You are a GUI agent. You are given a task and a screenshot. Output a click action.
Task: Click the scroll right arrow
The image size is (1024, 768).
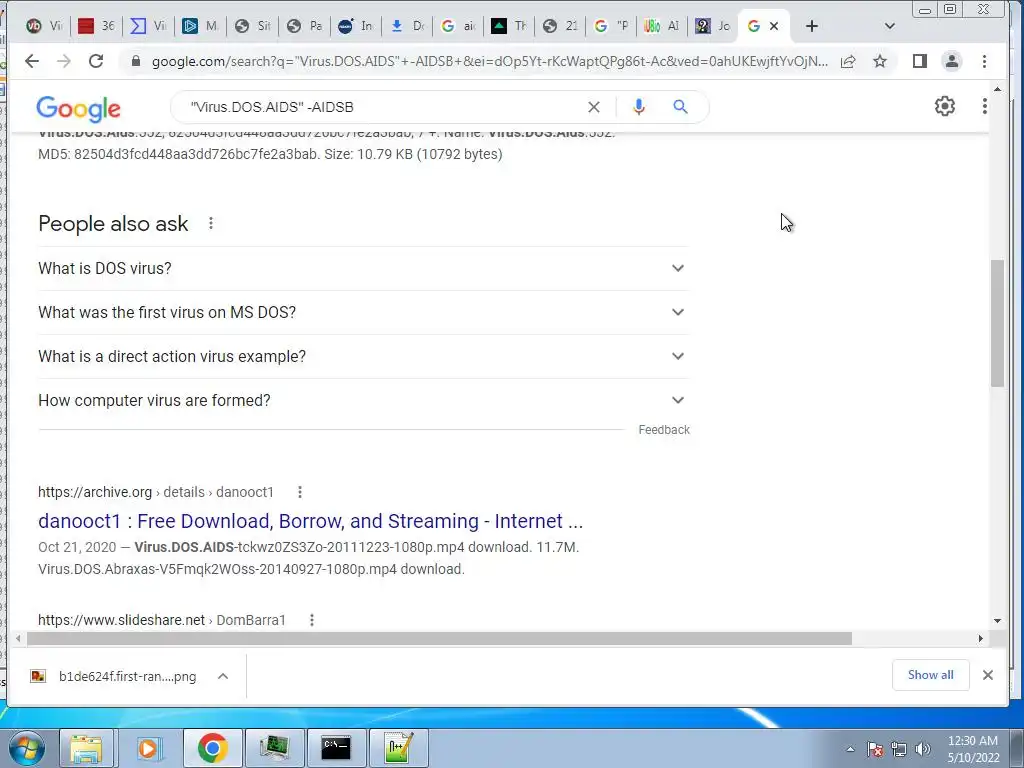point(980,638)
